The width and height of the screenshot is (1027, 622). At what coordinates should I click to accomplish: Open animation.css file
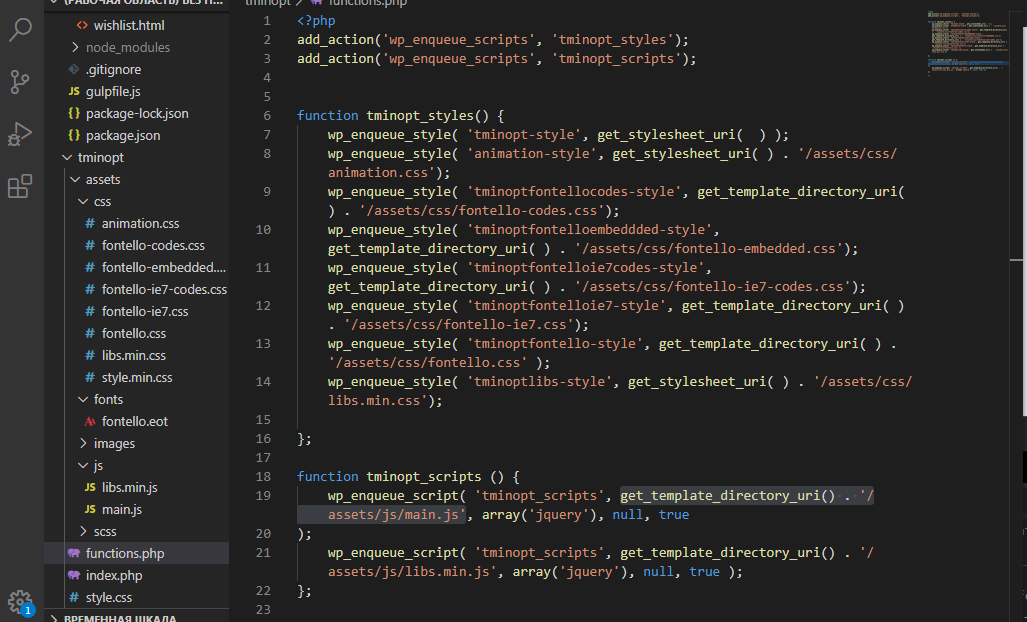[x=140, y=224]
